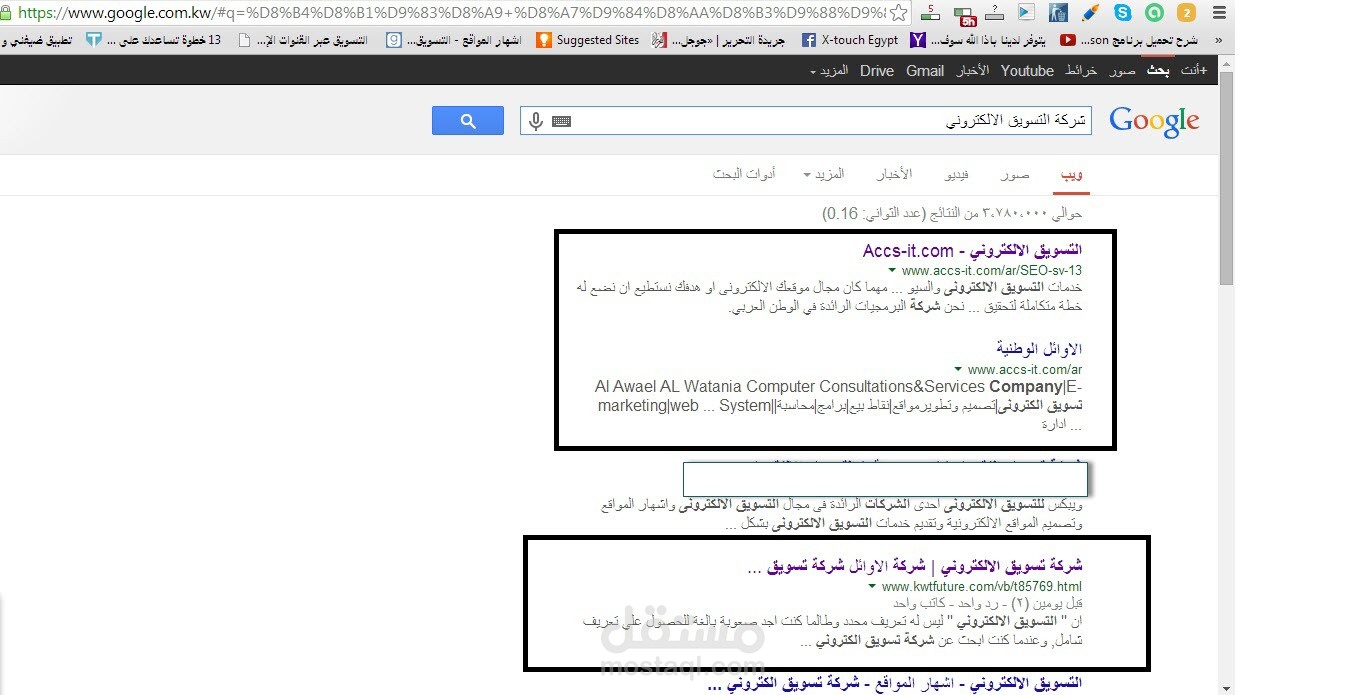Open Drive in the Google bar
Screen dimensions: 1366x695
point(877,71)
